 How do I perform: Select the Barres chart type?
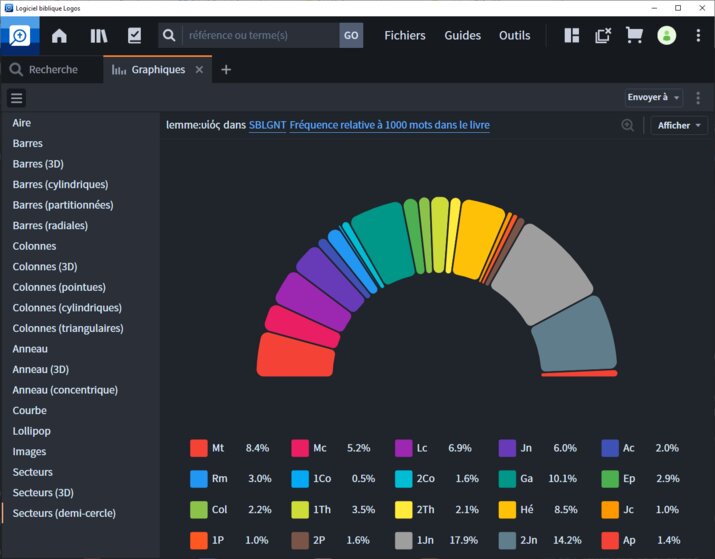pos(28,143)
